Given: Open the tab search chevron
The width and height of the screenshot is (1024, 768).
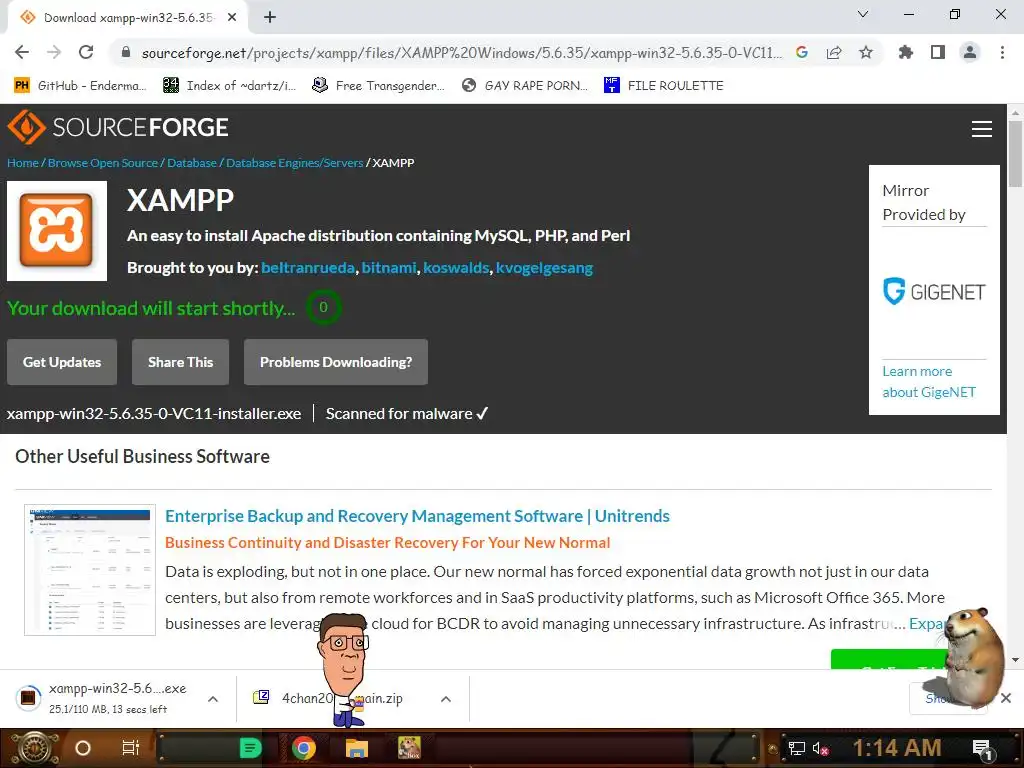Looking at the screenshot, I should [863, 14].
